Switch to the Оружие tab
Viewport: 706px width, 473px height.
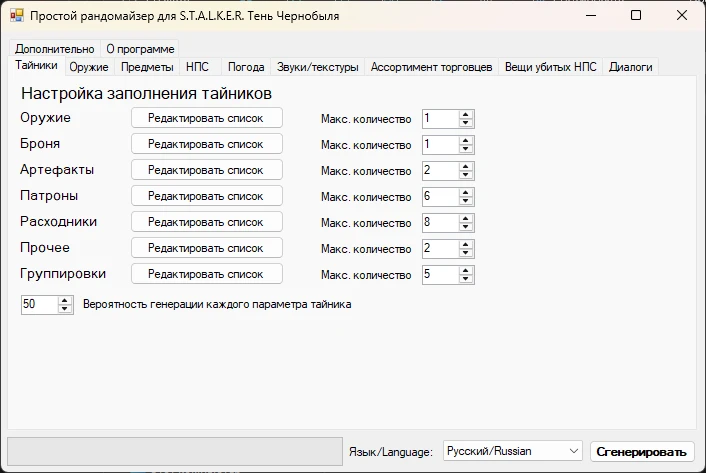click(x=89, y=67)
